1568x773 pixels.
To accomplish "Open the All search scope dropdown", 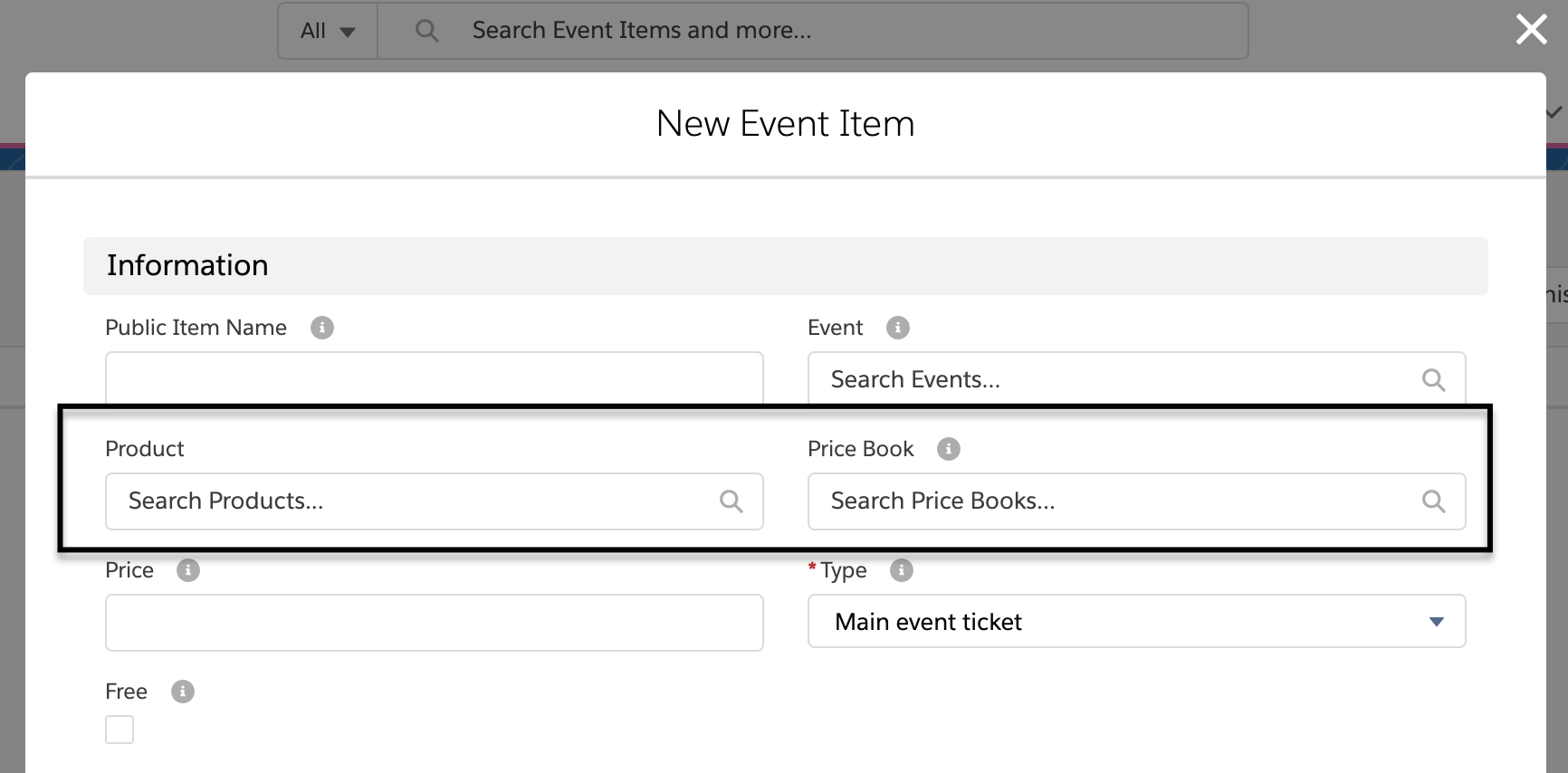I will click(x=328, y=31).
